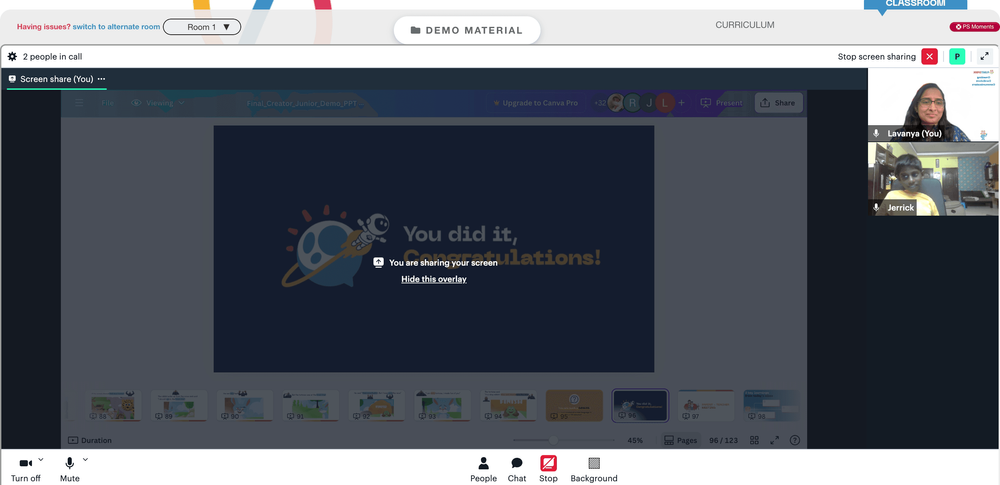
Task: Toggle the Pages view button
Action: click(680, 440)
